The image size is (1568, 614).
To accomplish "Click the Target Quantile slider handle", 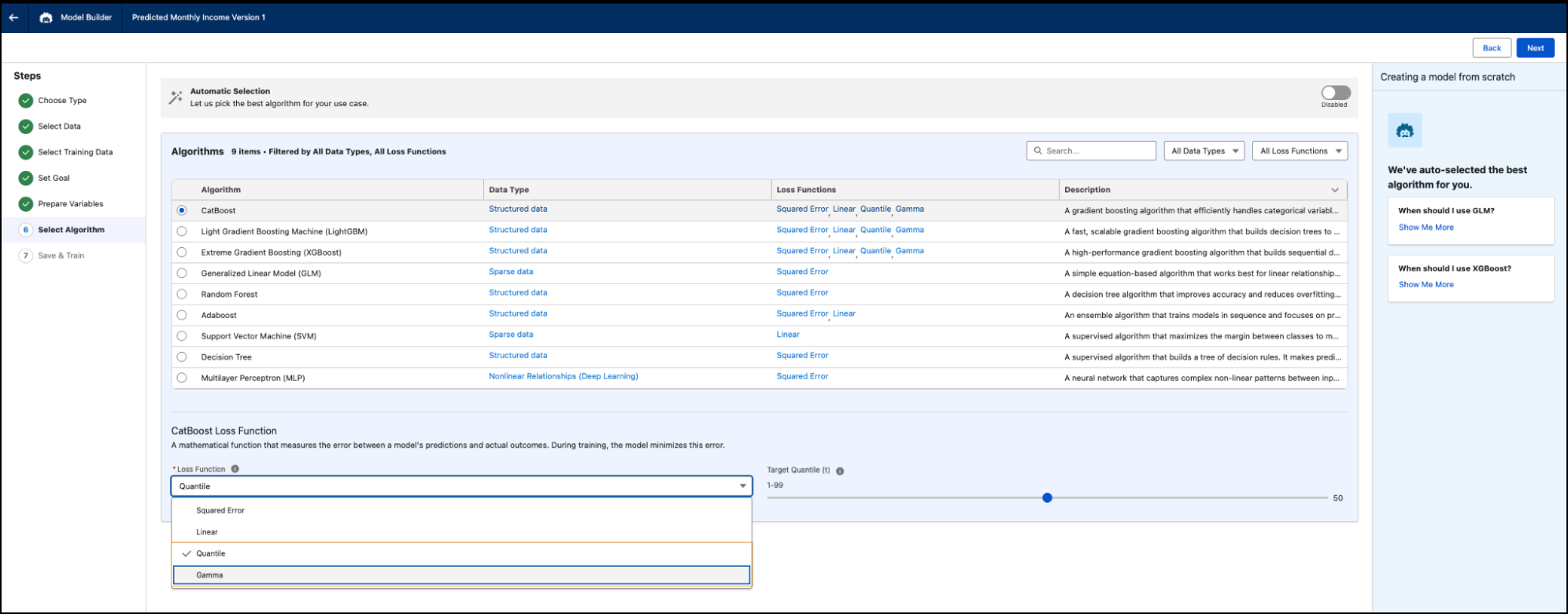I will 1047,497.
